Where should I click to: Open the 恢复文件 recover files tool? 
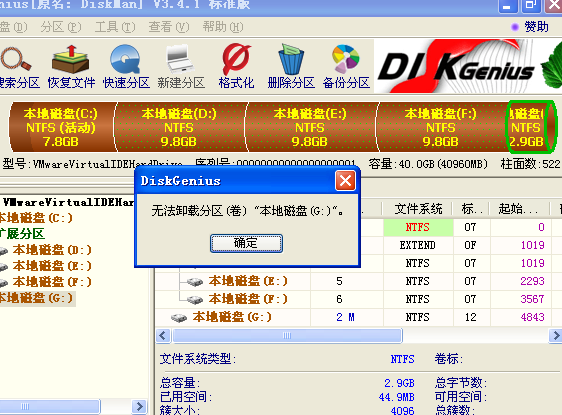[x=70, y=59]
